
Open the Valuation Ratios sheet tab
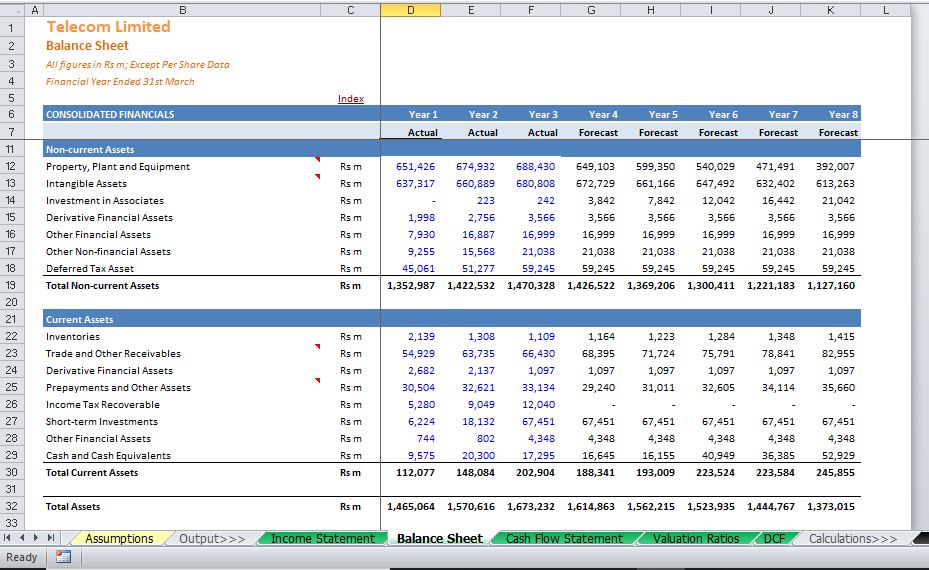[696, 539]
